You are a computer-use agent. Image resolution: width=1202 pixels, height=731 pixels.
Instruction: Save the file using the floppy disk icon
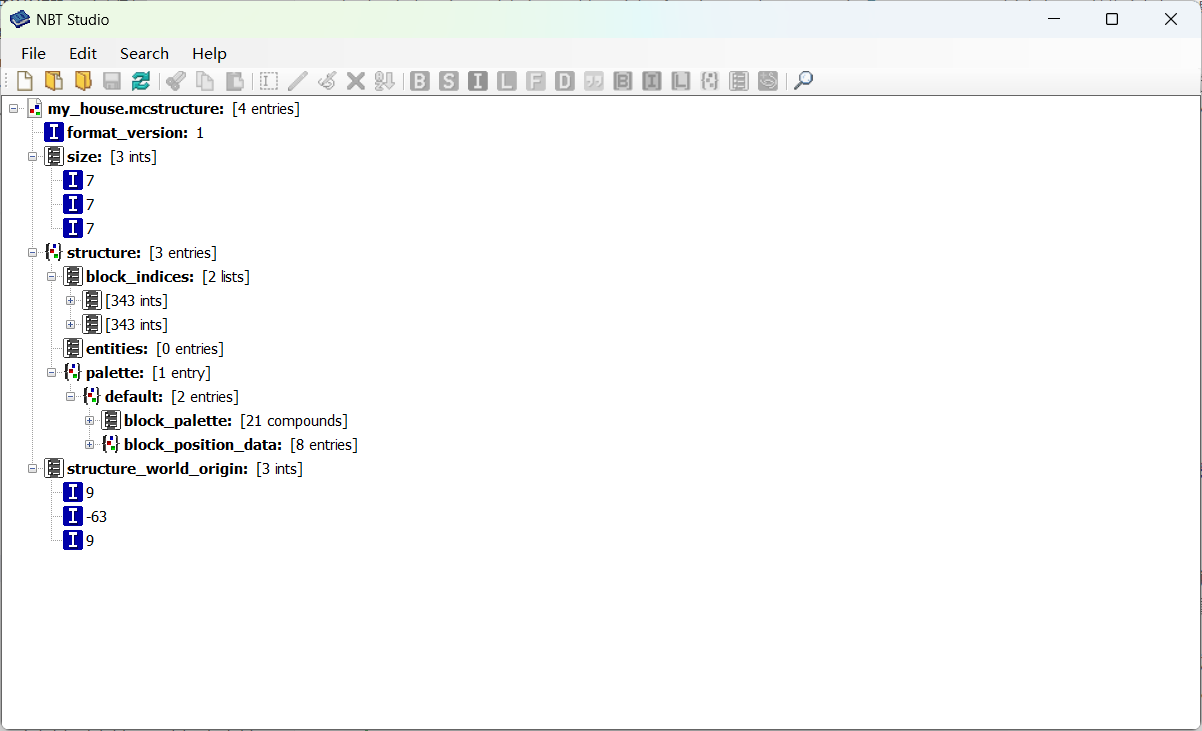point(112,81)
